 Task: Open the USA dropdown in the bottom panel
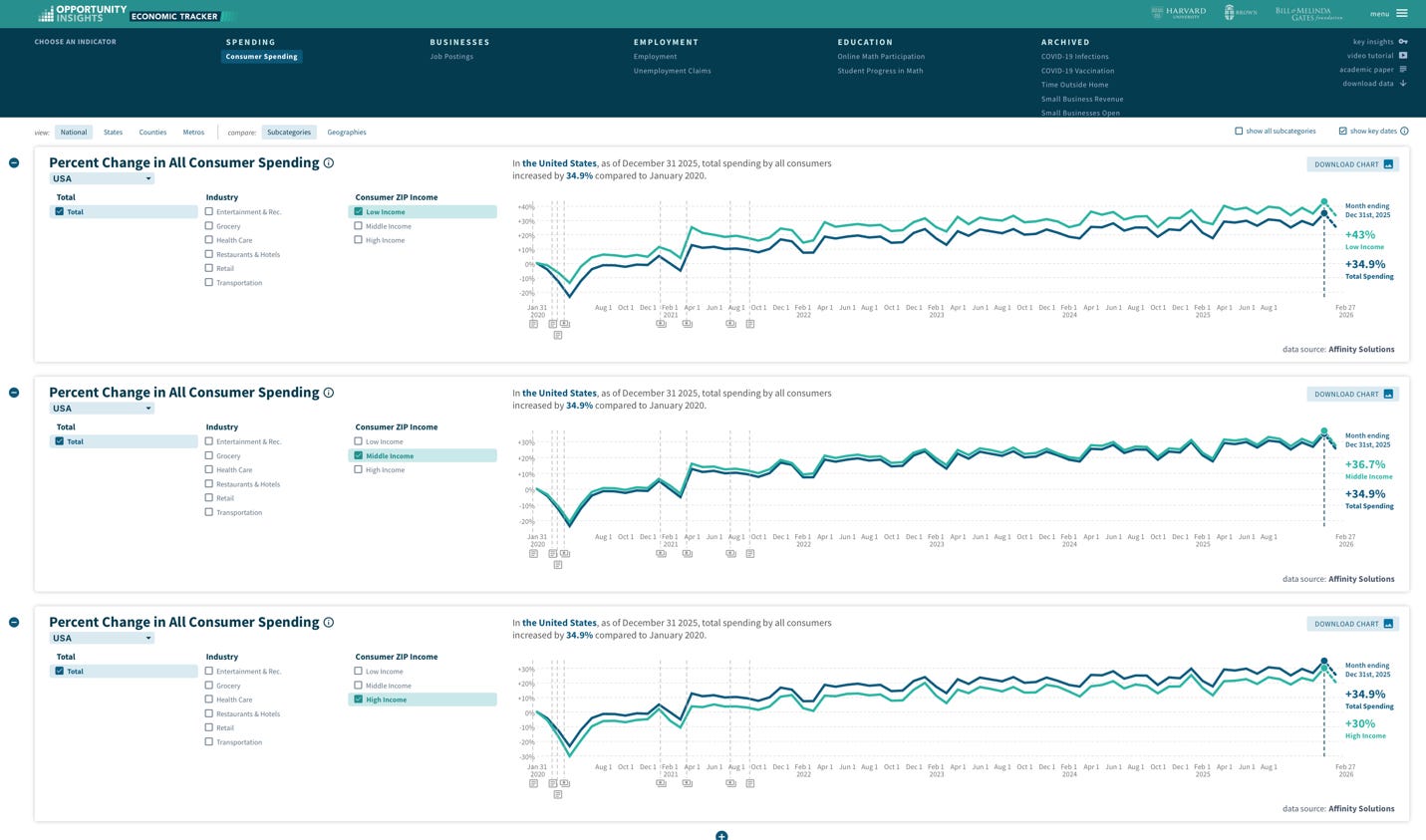(x=102, y=638)
